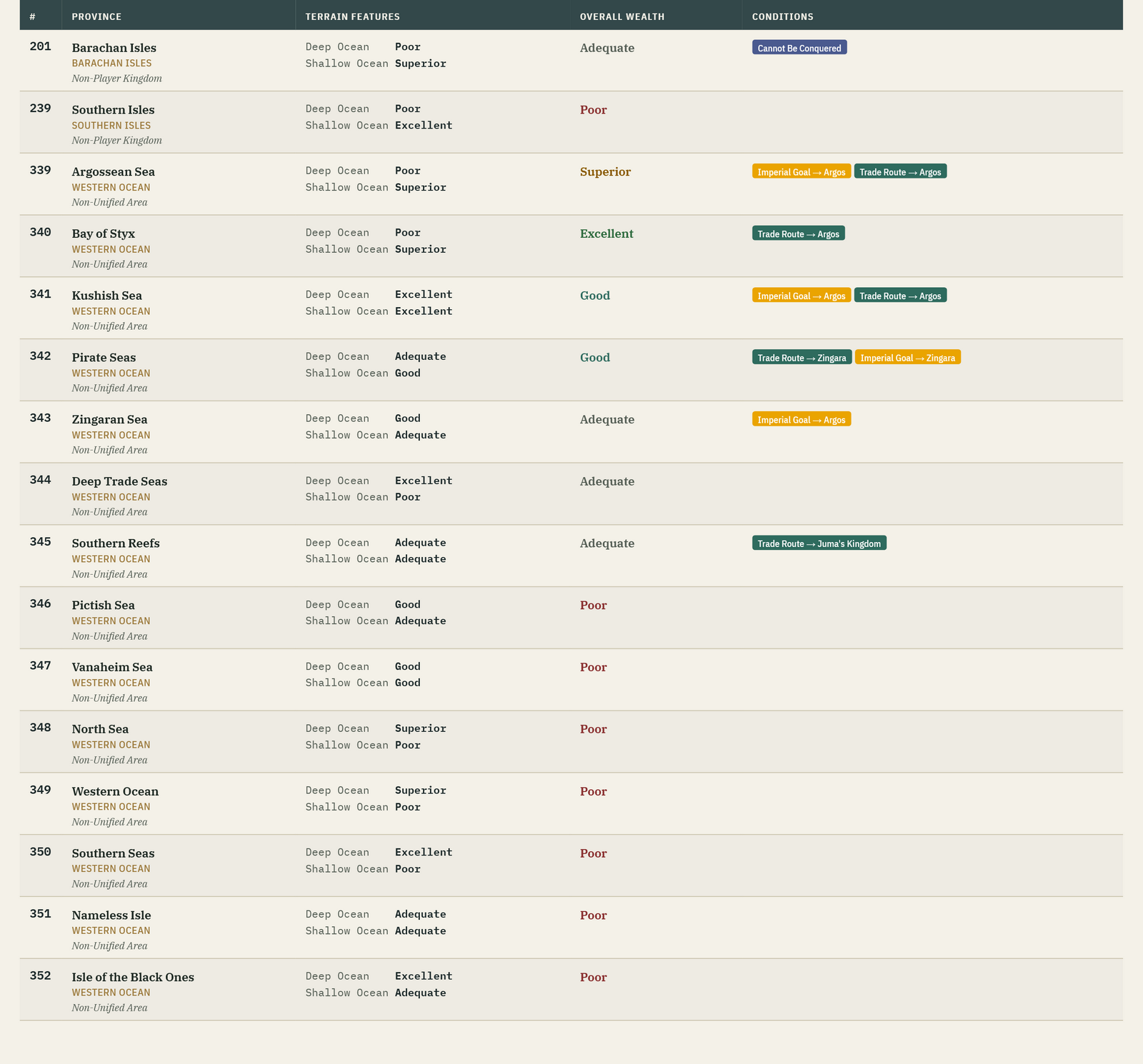
Task: Click province number 201
Action: (x=41, y=47)
